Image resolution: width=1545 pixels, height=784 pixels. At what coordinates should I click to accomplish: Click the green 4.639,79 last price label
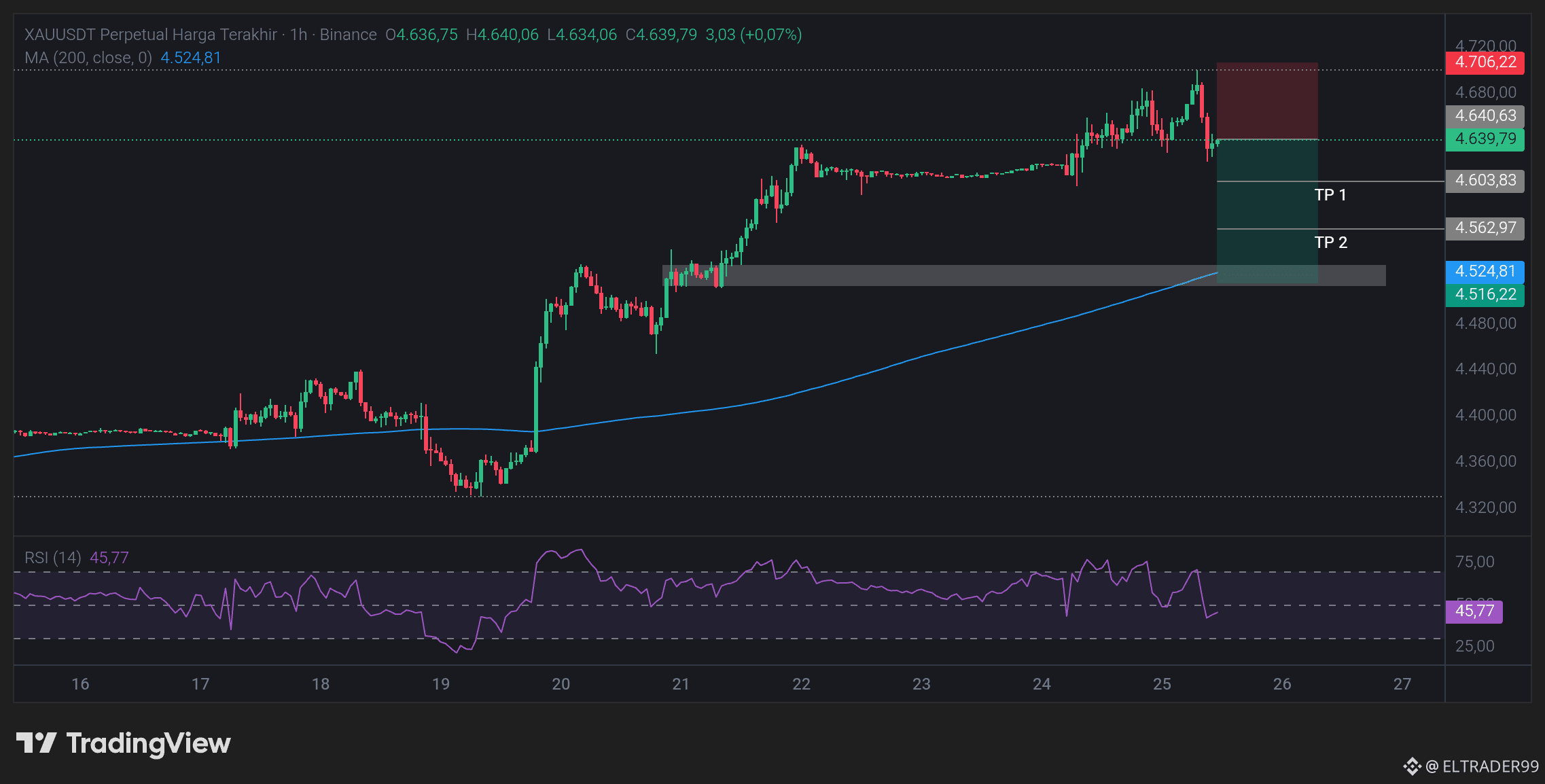click(1485, 139)
